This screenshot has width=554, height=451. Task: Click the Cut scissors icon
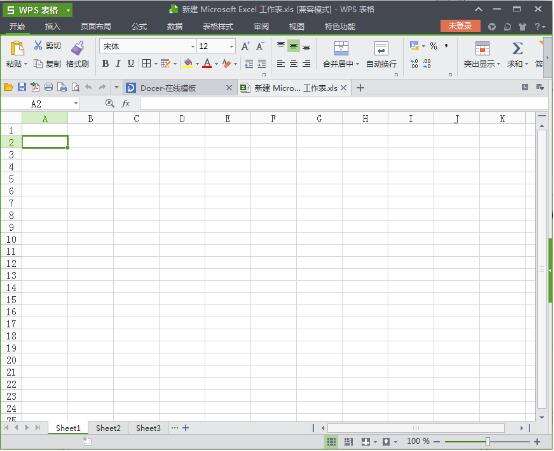click(38, 46)
